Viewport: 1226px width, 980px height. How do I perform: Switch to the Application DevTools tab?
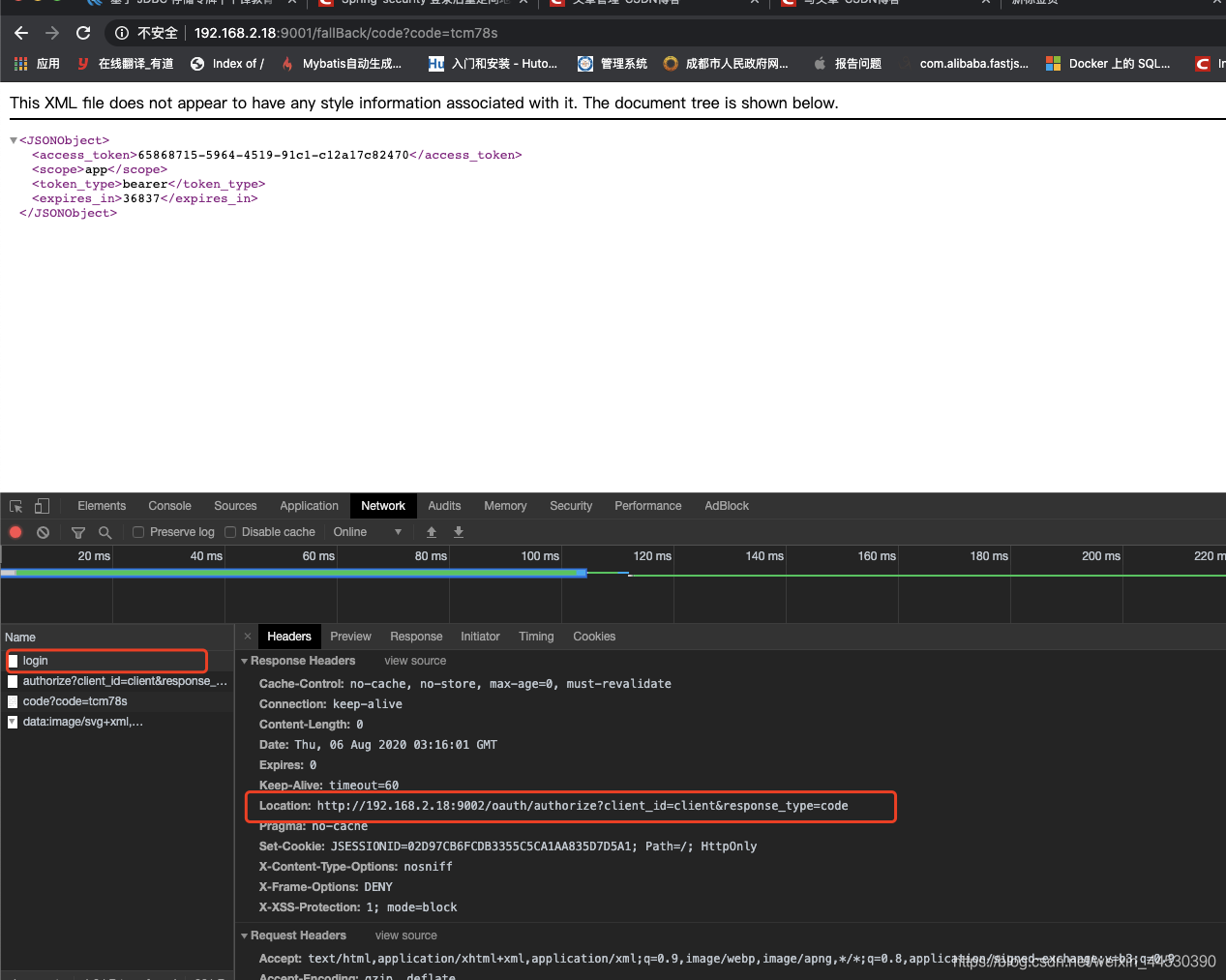click(x=309, y=506)
